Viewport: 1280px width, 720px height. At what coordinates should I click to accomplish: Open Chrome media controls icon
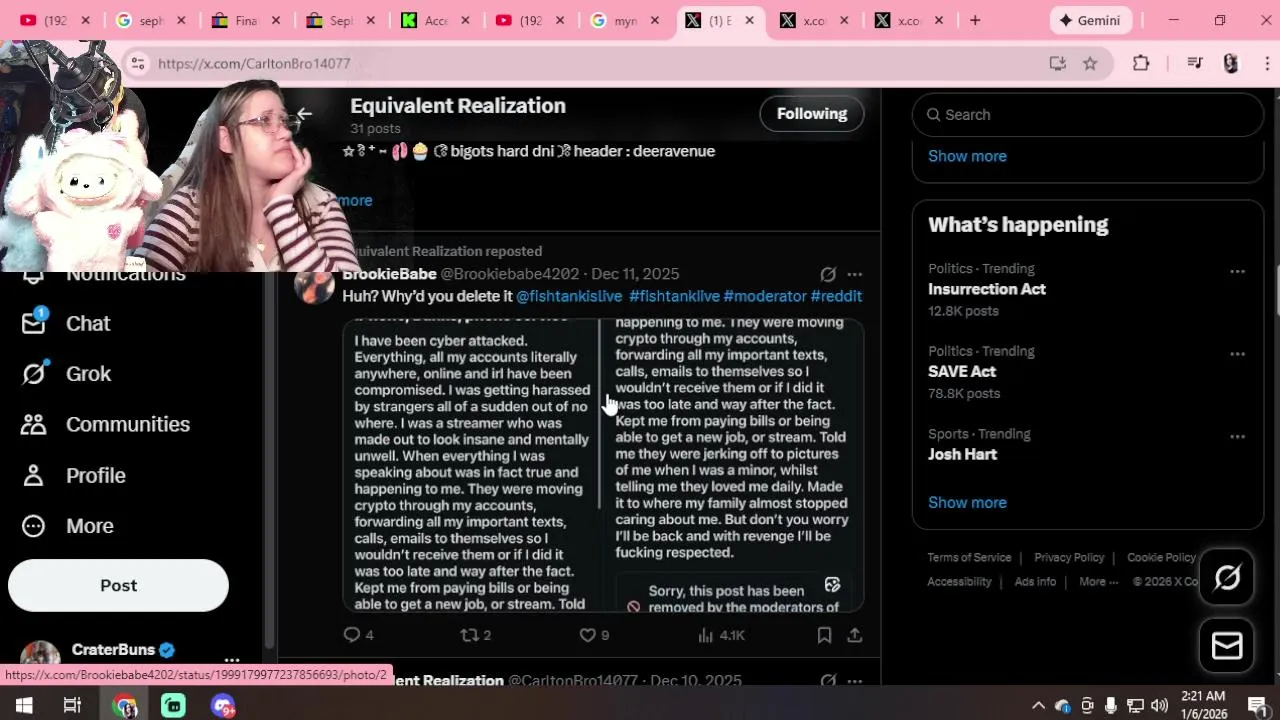tap(1194, 64)
